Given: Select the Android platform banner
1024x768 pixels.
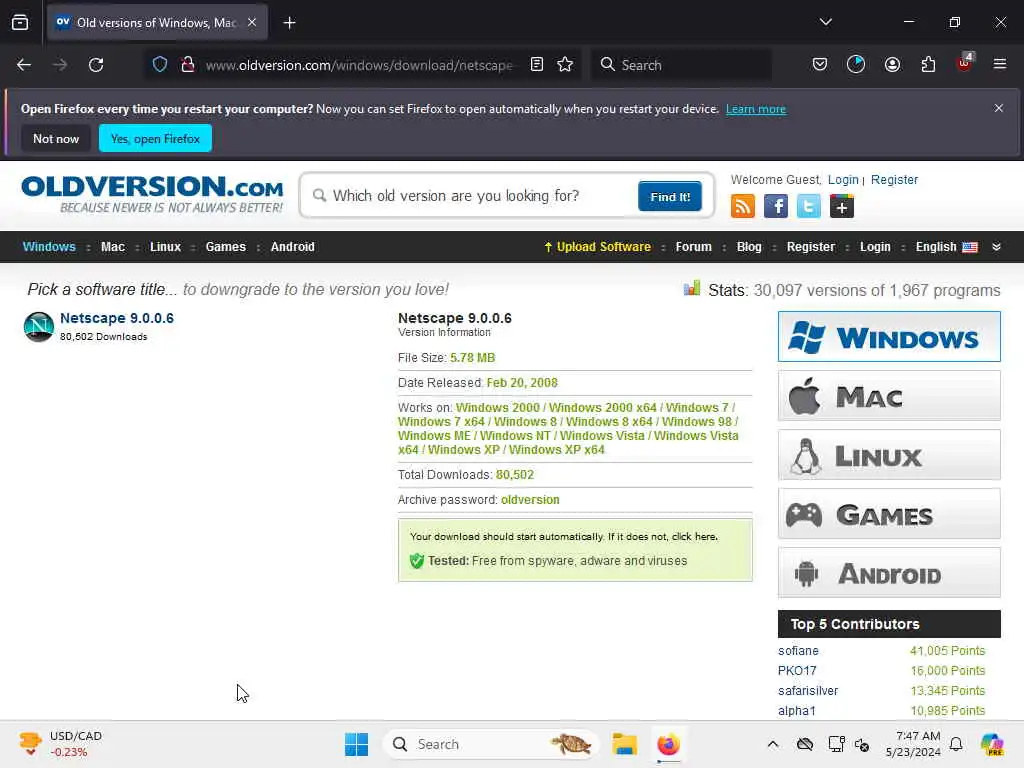Looking at the screenshot, I should click(x=889, y=573).
